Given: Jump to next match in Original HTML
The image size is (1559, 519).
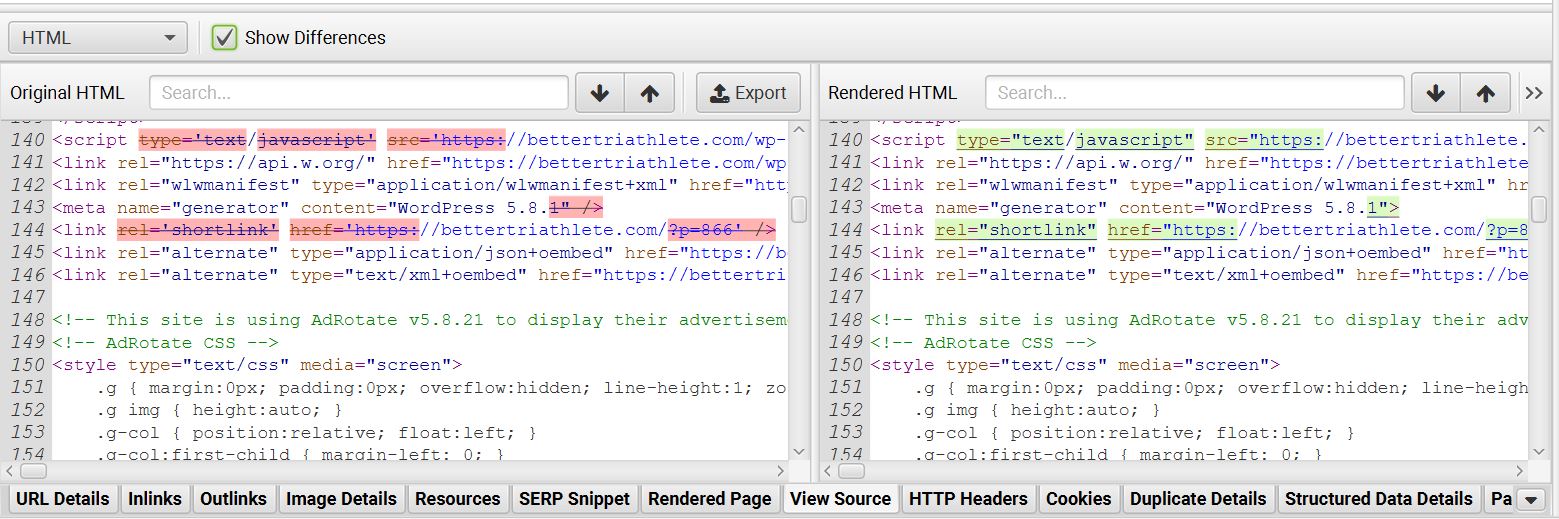Looking at the screenshot, I should point(600,93).
